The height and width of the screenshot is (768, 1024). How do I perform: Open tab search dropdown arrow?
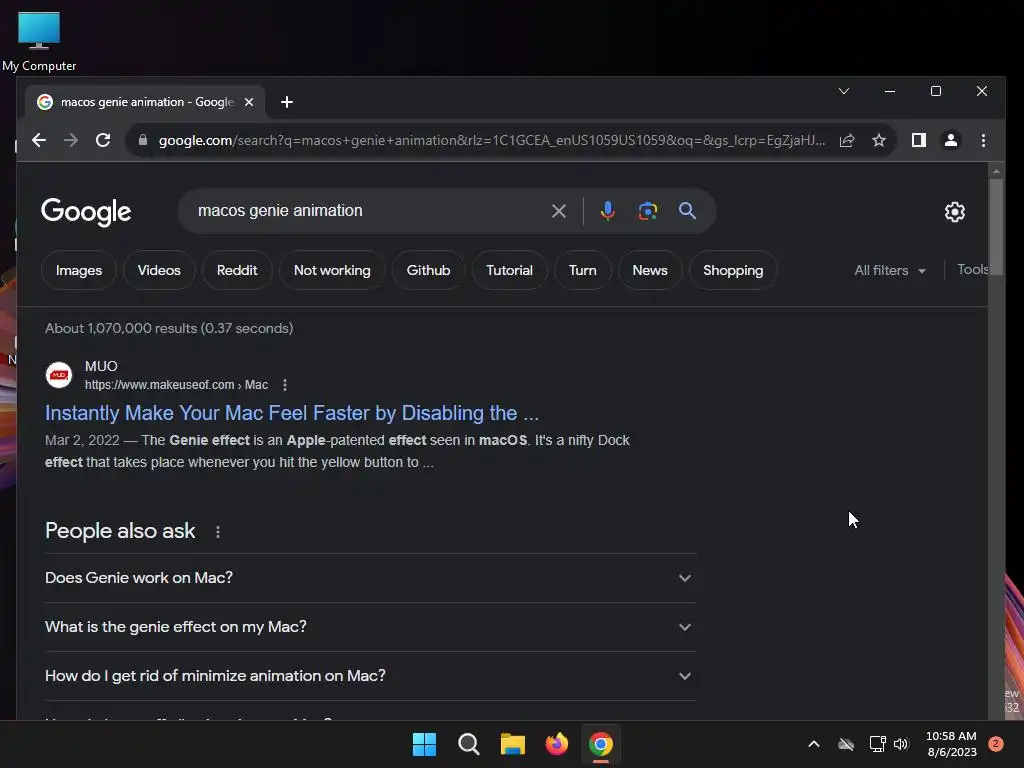pos(844,91)
